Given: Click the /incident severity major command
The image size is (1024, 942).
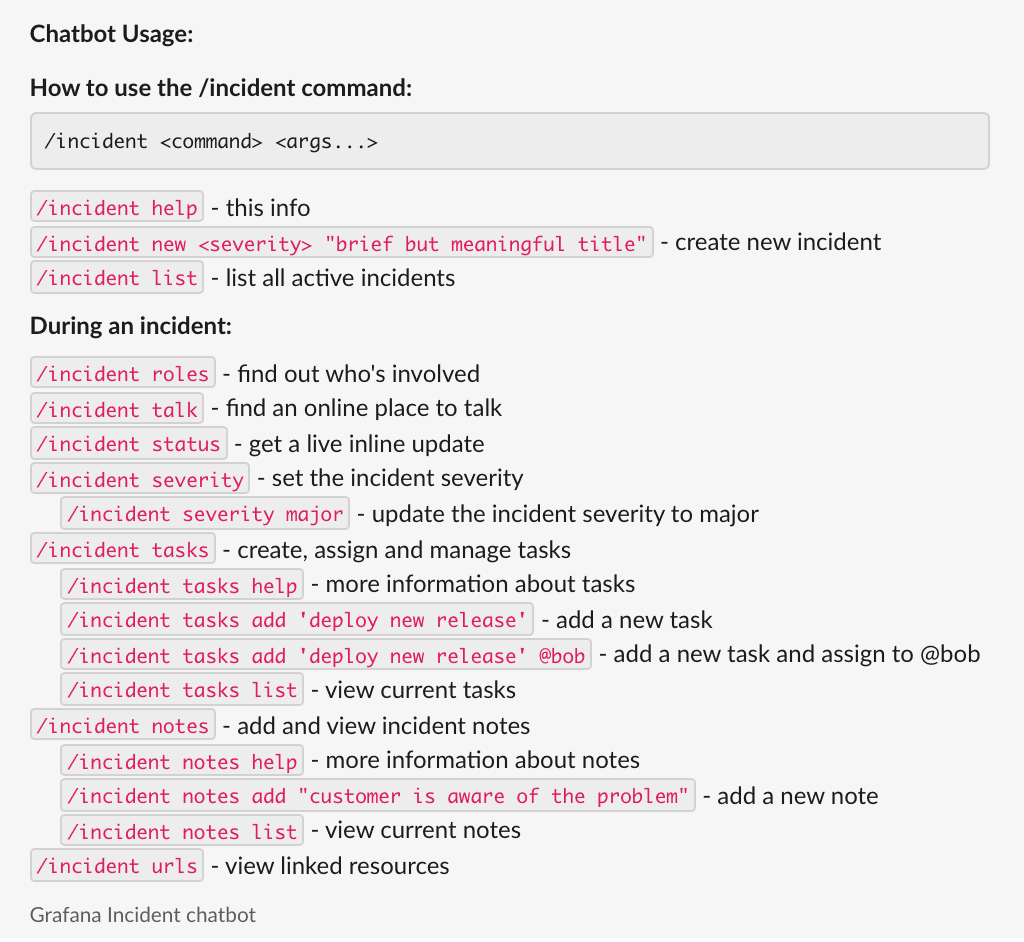Looking at the screenshot, I should click(205, 514).
